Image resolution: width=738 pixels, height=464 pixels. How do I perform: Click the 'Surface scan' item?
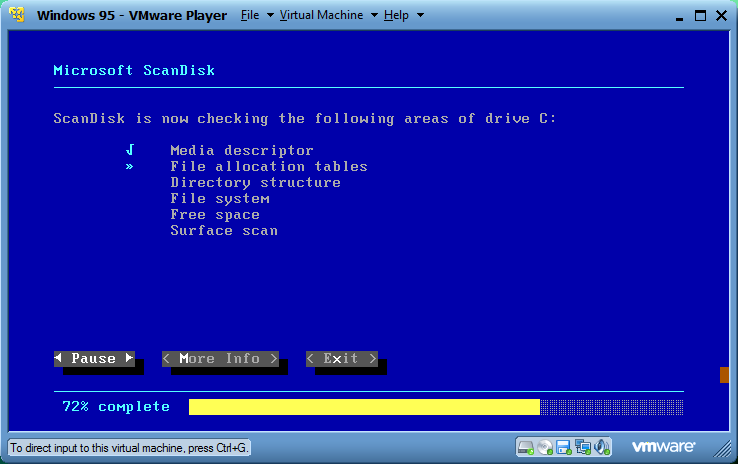[224, 231]
